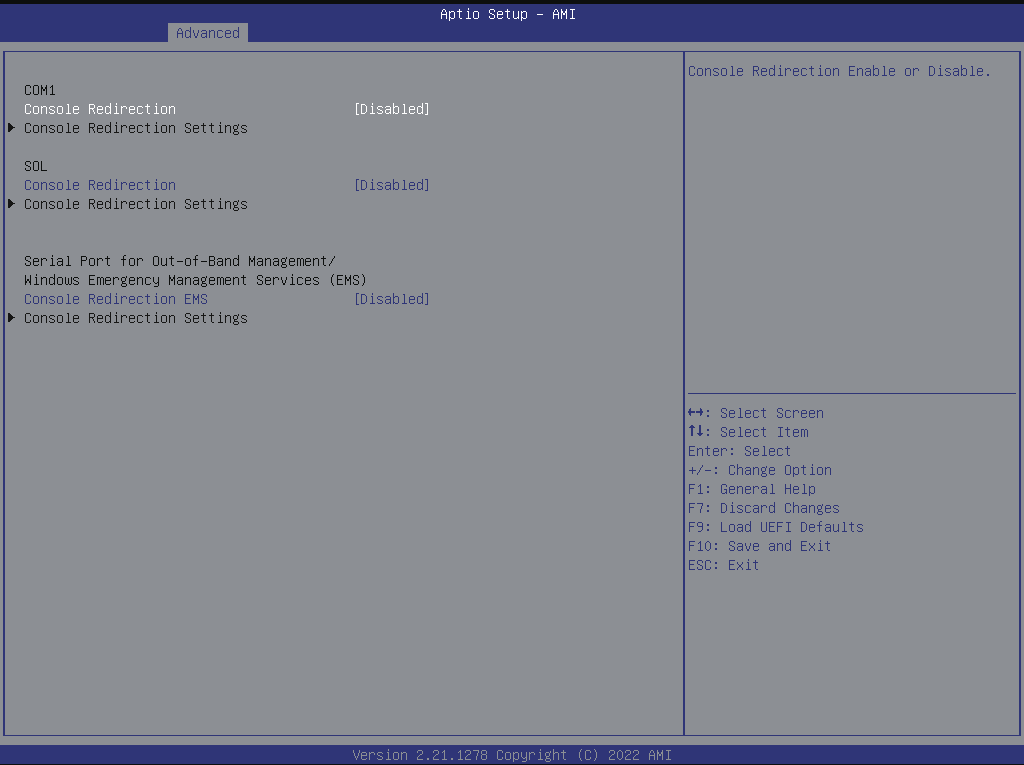Open COM1 Console Redirection Settings submenu
1024x765 pixels.
tap(135, 128)
